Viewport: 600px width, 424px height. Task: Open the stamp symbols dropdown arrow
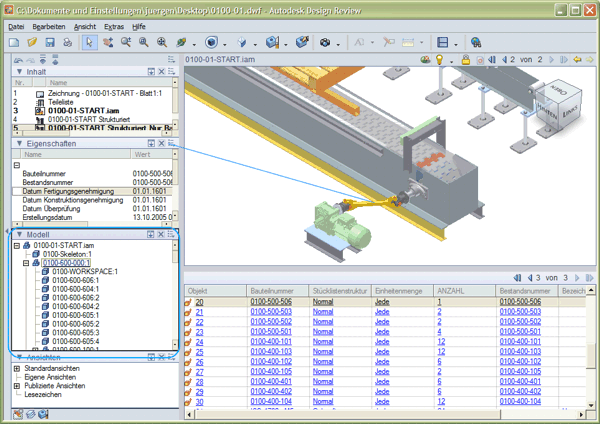point(338,45)
